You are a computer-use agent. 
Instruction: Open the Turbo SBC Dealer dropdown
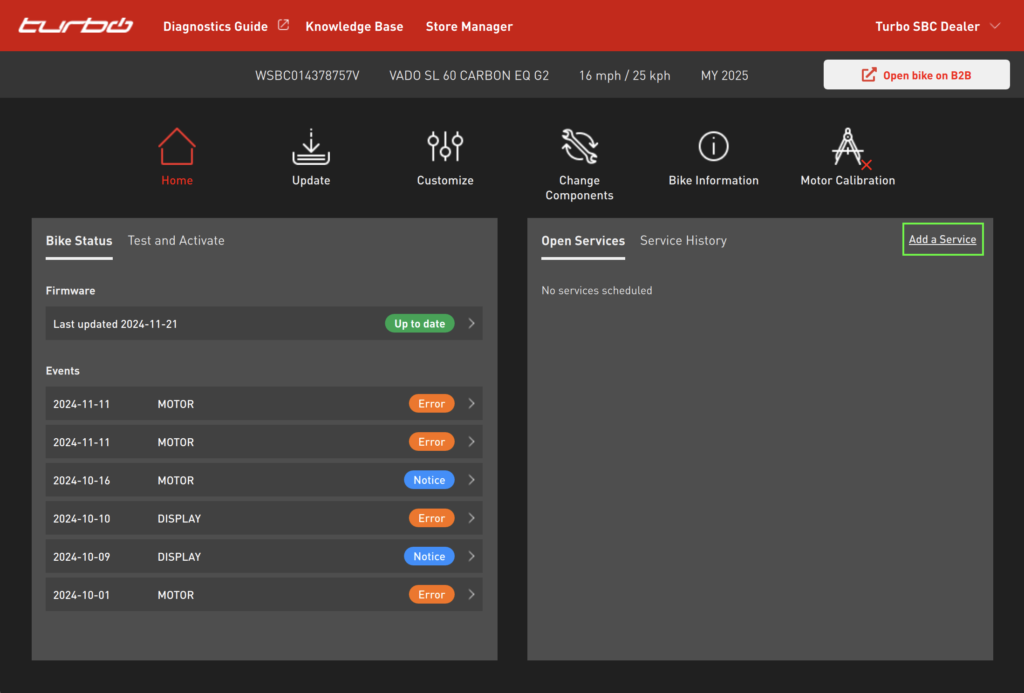tap(937, 26)
